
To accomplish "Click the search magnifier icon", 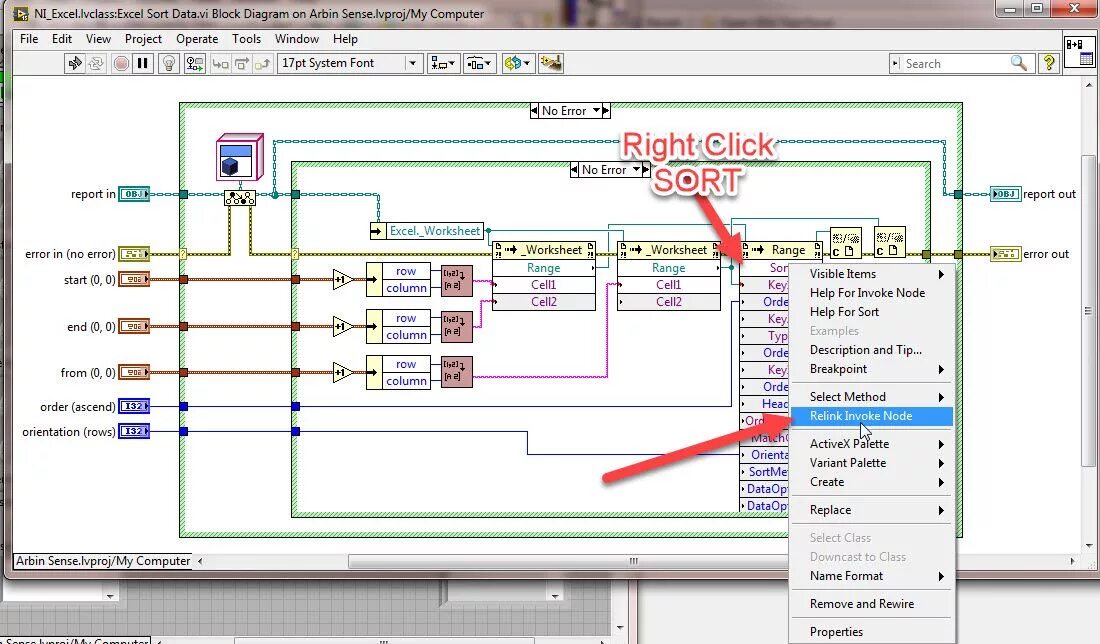I will pyautogui.click(x=1019, y=63).
